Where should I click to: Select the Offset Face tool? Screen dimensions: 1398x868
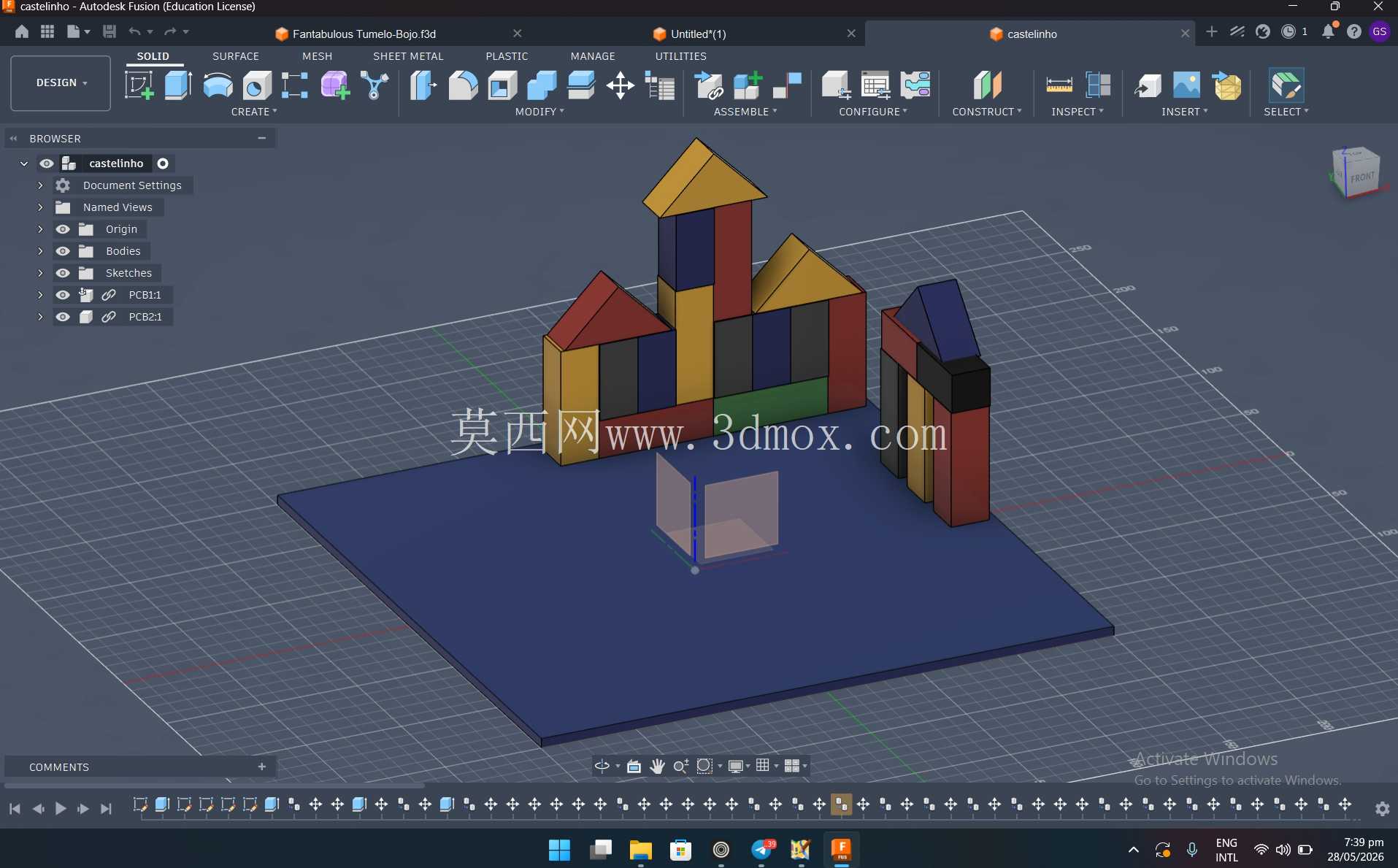click(581, 85)
